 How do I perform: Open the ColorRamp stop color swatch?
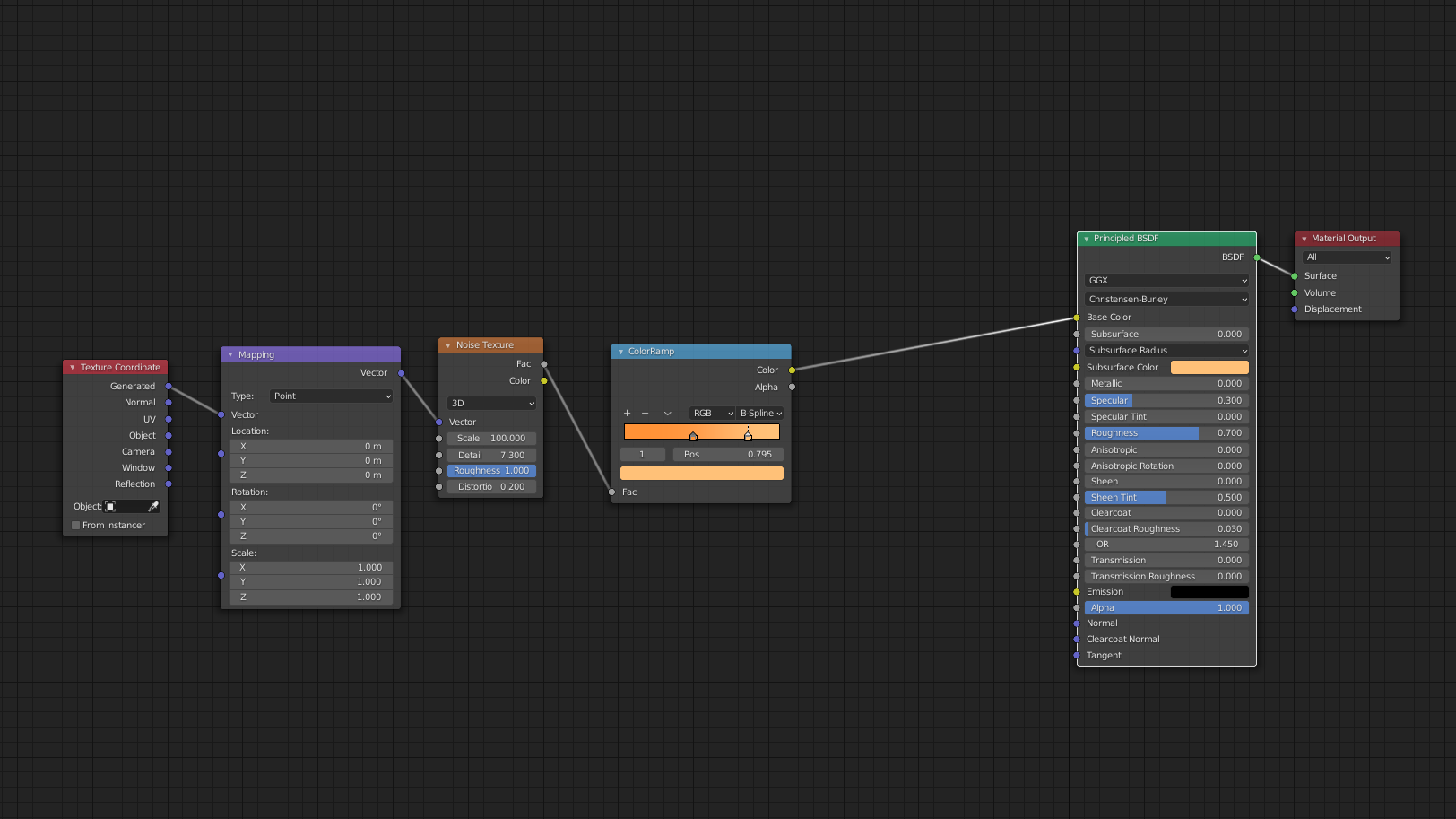click(702, 474)
